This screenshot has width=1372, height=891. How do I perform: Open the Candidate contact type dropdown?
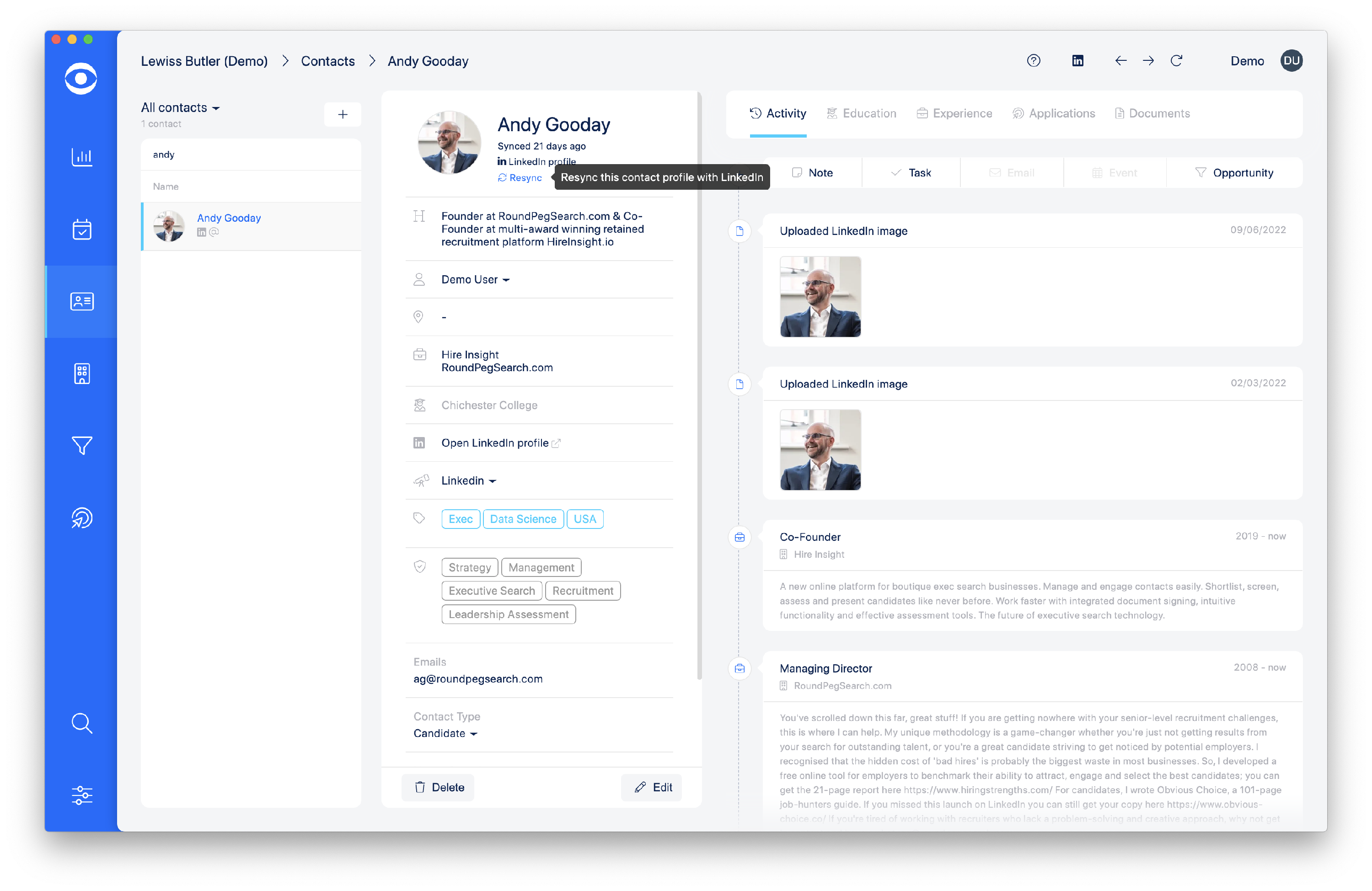445,733
